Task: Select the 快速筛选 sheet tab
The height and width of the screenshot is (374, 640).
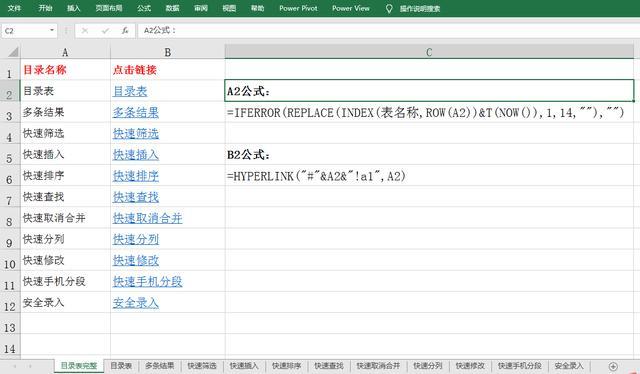Action: tap(202, 366)
